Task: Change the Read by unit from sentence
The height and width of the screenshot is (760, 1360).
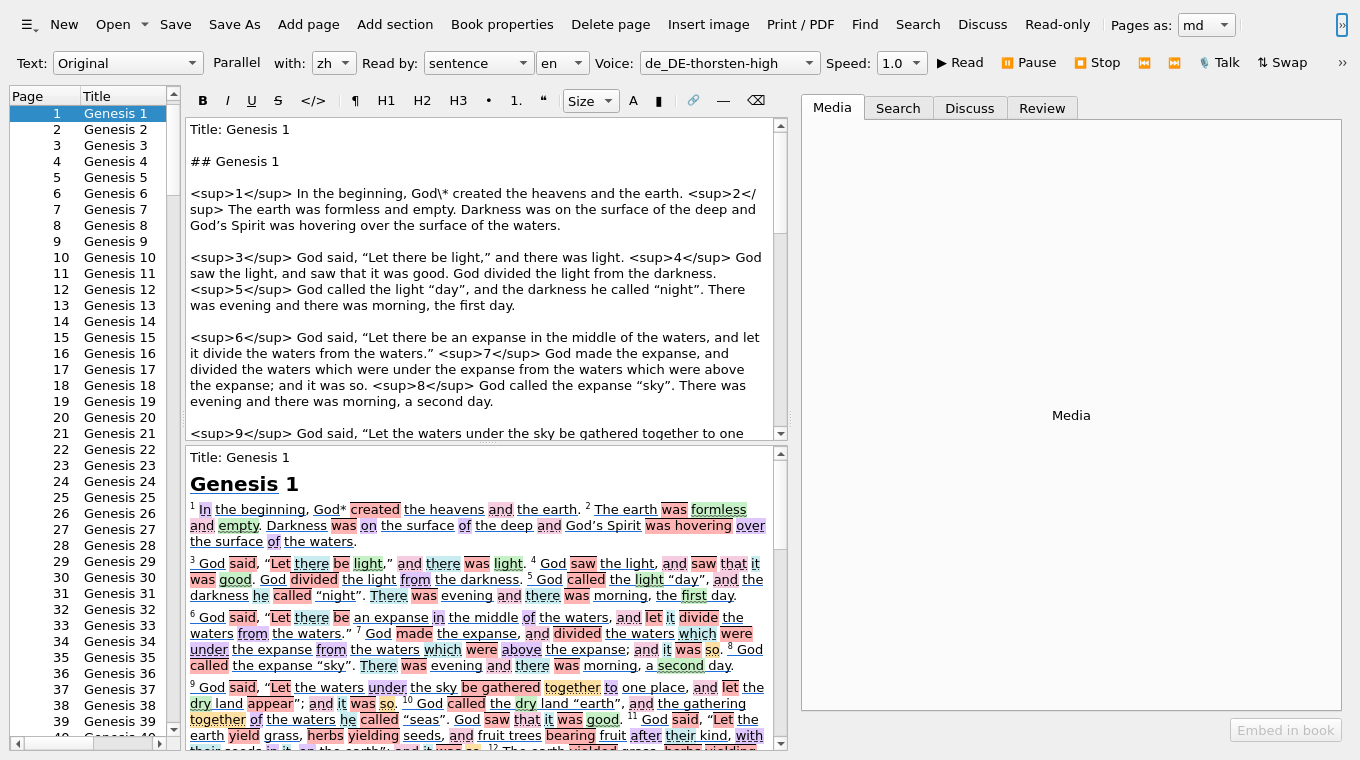Action: pos(479,63)
